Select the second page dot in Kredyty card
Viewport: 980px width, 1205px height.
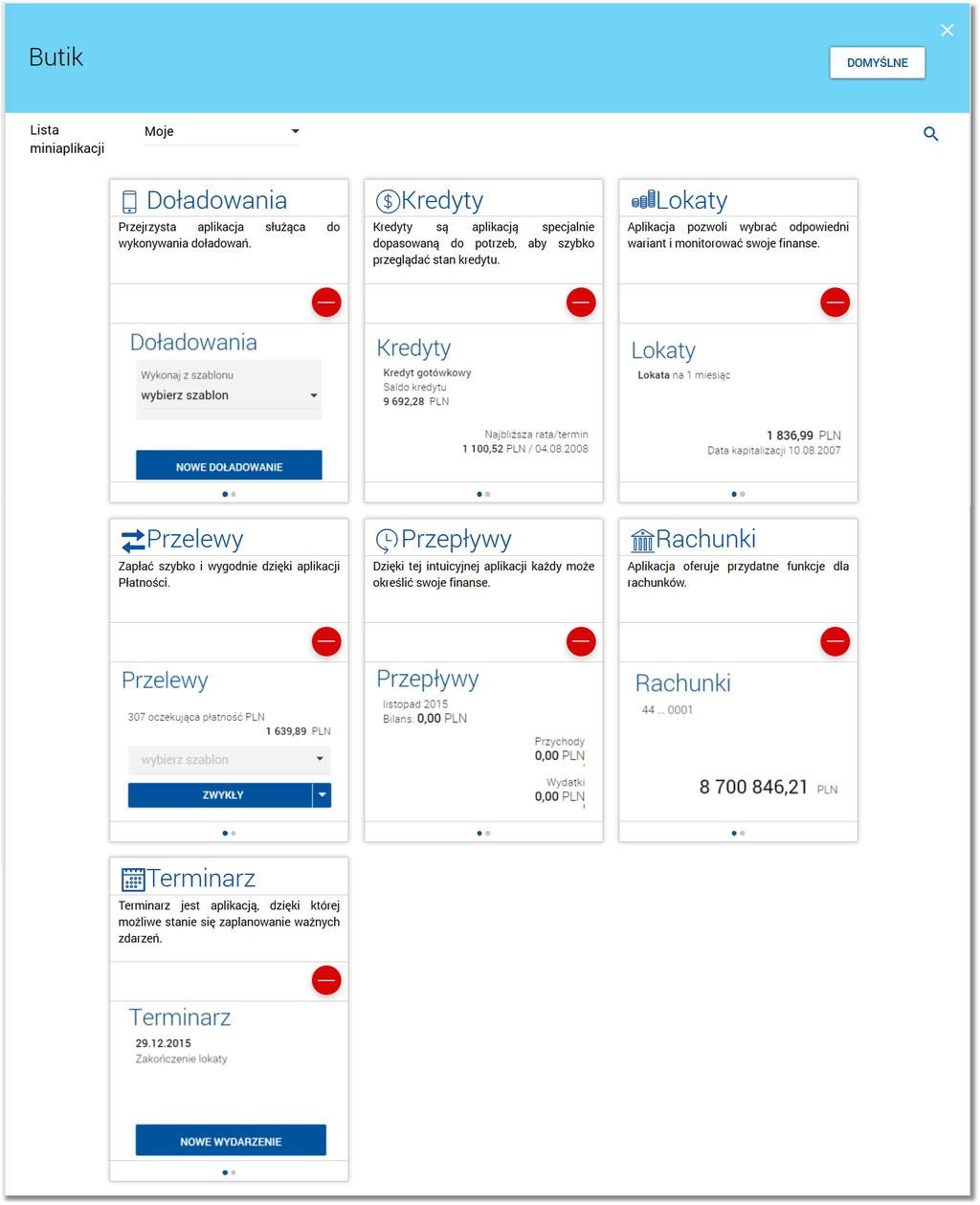point(488,495)
